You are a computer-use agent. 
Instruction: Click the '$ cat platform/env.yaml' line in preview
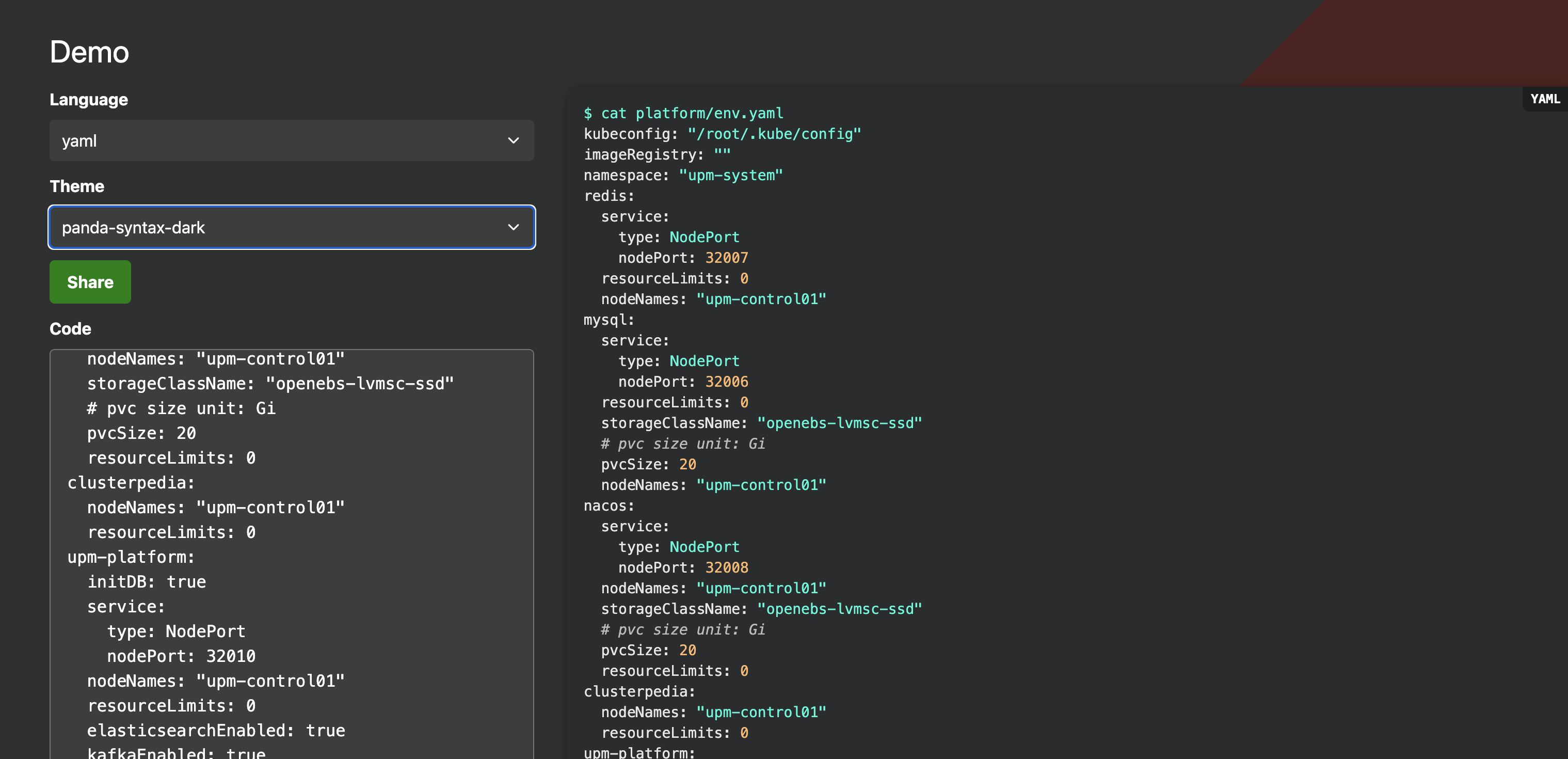click(x=683, y=113)
